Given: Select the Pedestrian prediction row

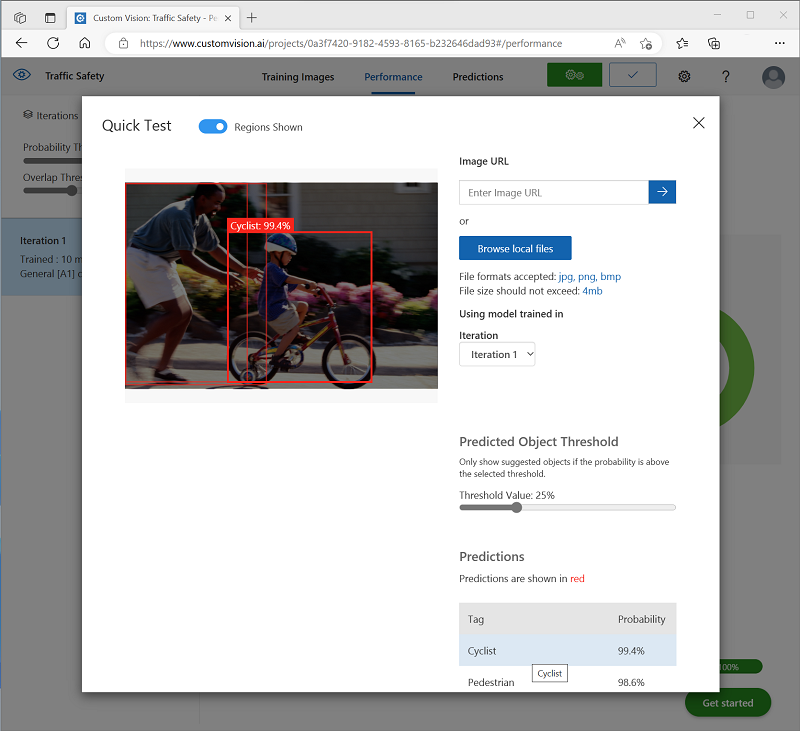Looking at the screenshot, I should click(567, 682).
